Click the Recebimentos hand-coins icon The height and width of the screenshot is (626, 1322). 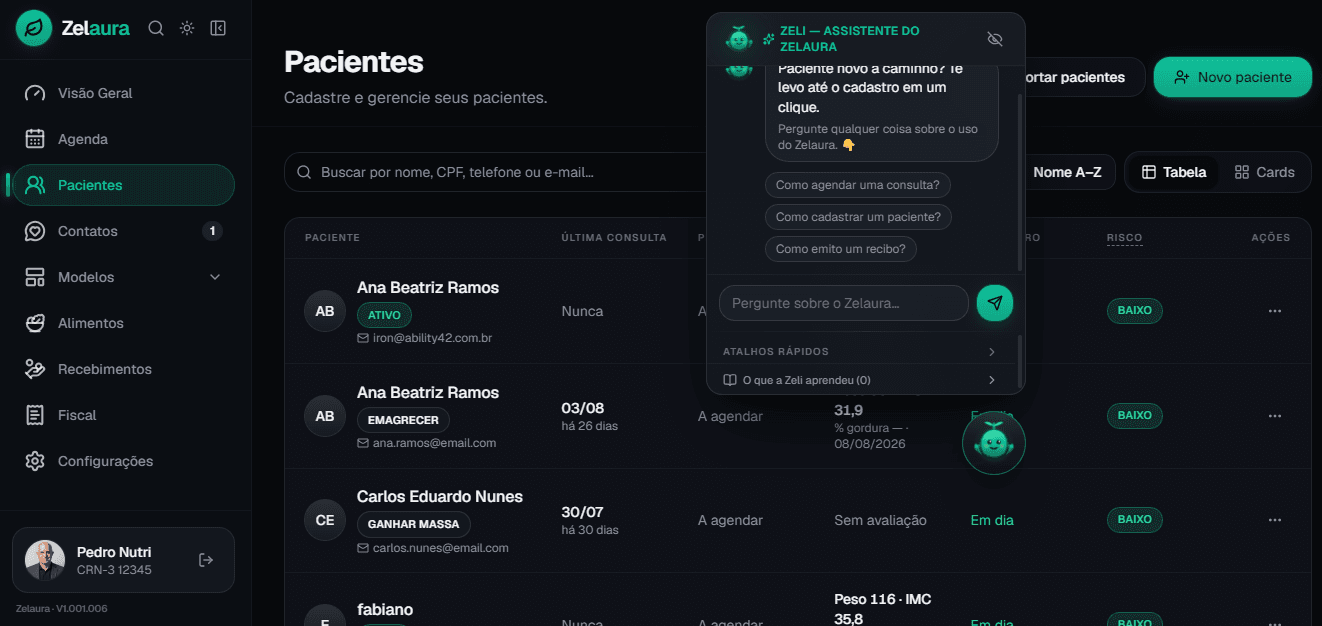tap(35, 369)
